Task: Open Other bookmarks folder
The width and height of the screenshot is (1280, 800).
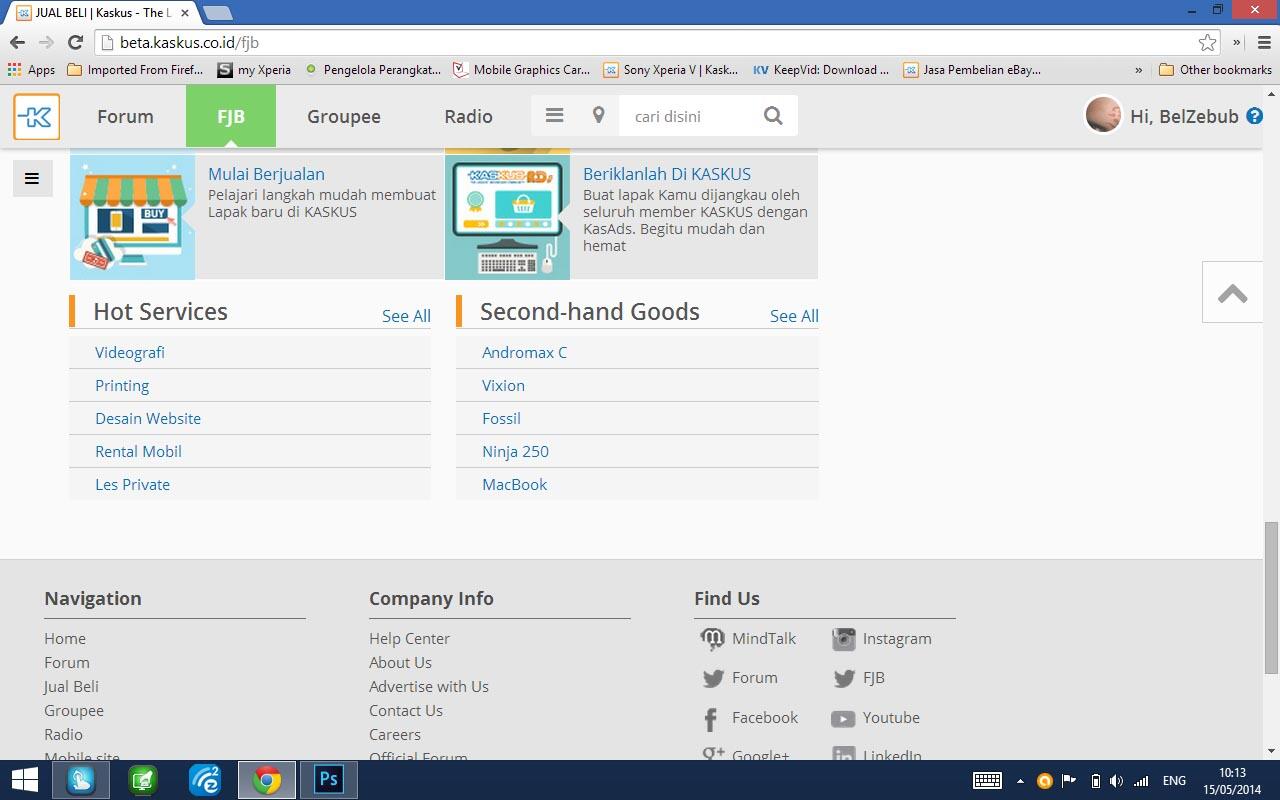Action: coord(1215,70)
